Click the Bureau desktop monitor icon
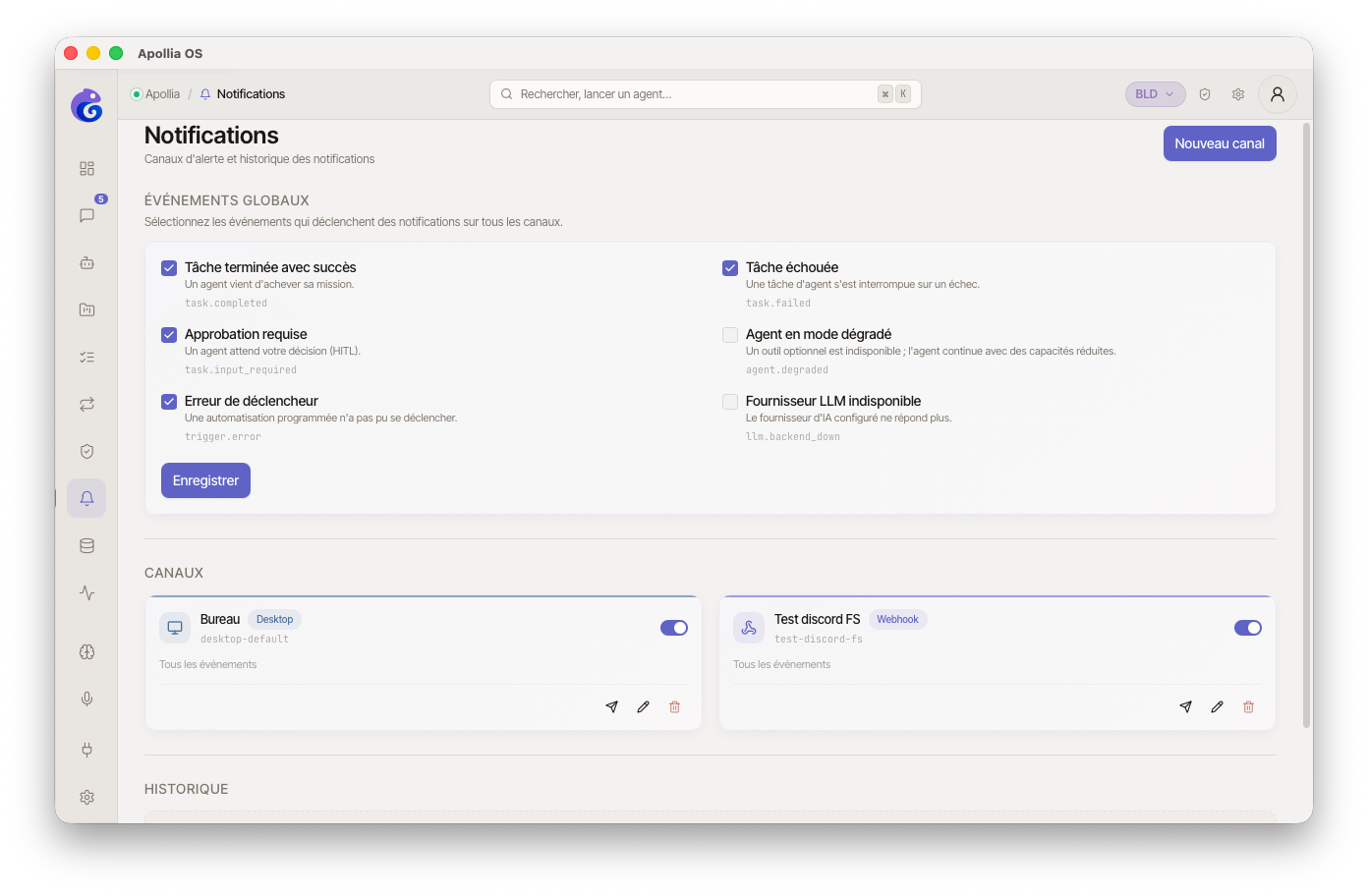1368x896 pixels. coord(175,628)
